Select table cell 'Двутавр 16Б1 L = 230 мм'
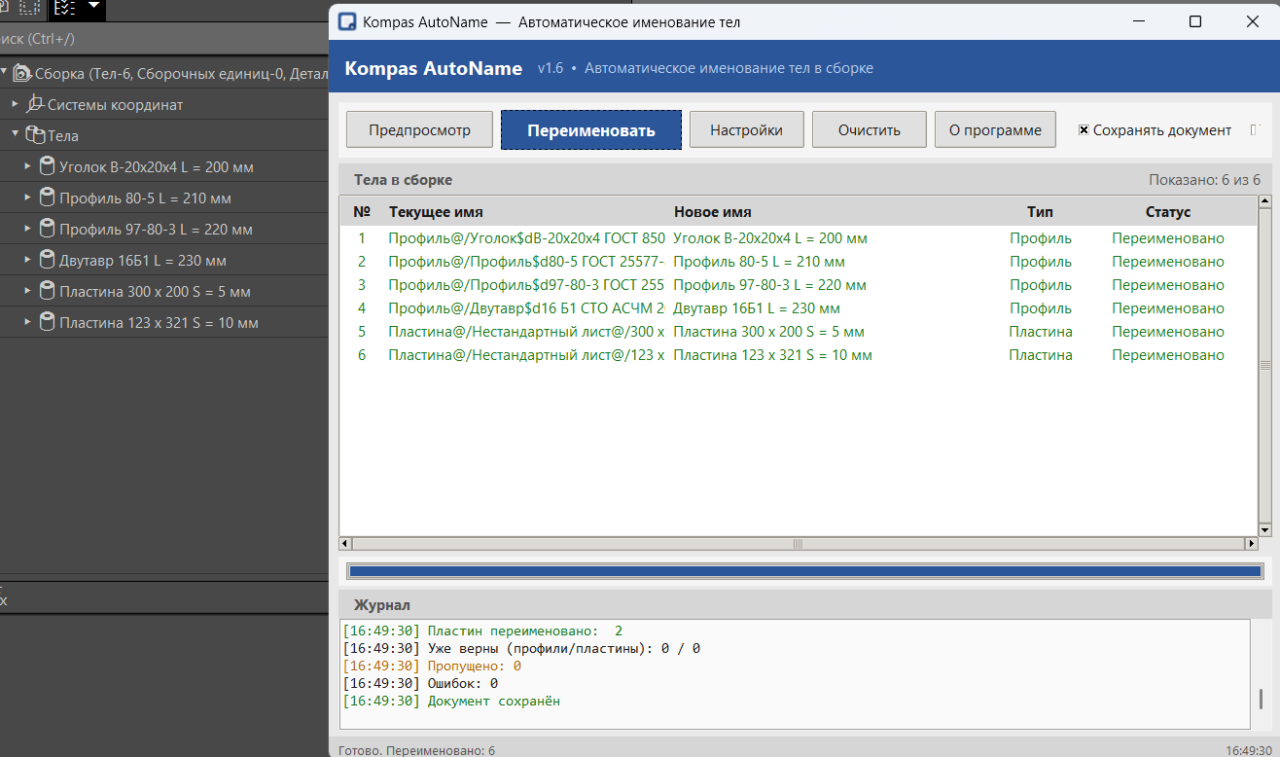Viewport: 1280px width, 757px height. [x=757, y=308]
